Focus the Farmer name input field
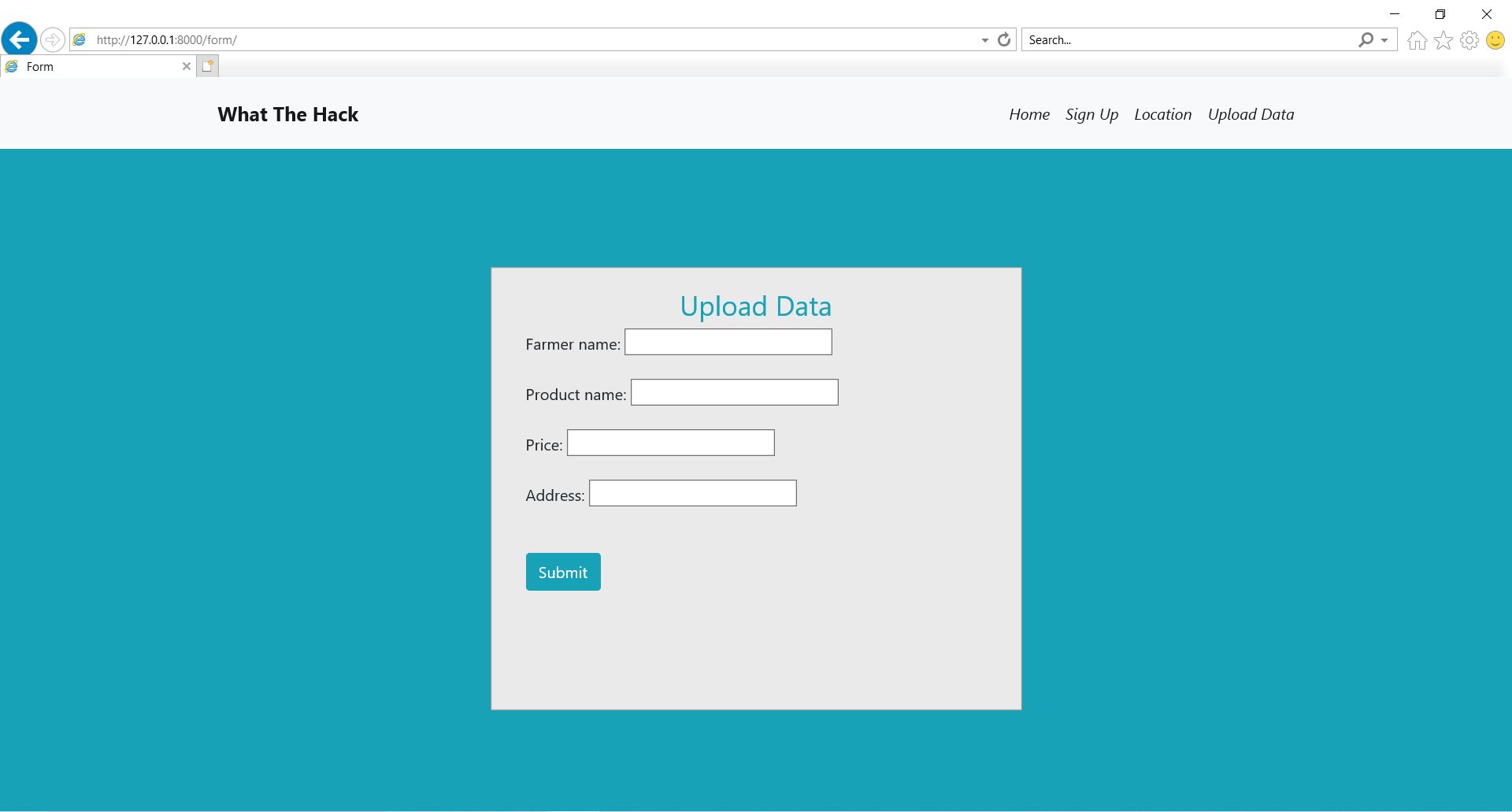Viewport: 1512px width, 812px height. tap(728, 342)
